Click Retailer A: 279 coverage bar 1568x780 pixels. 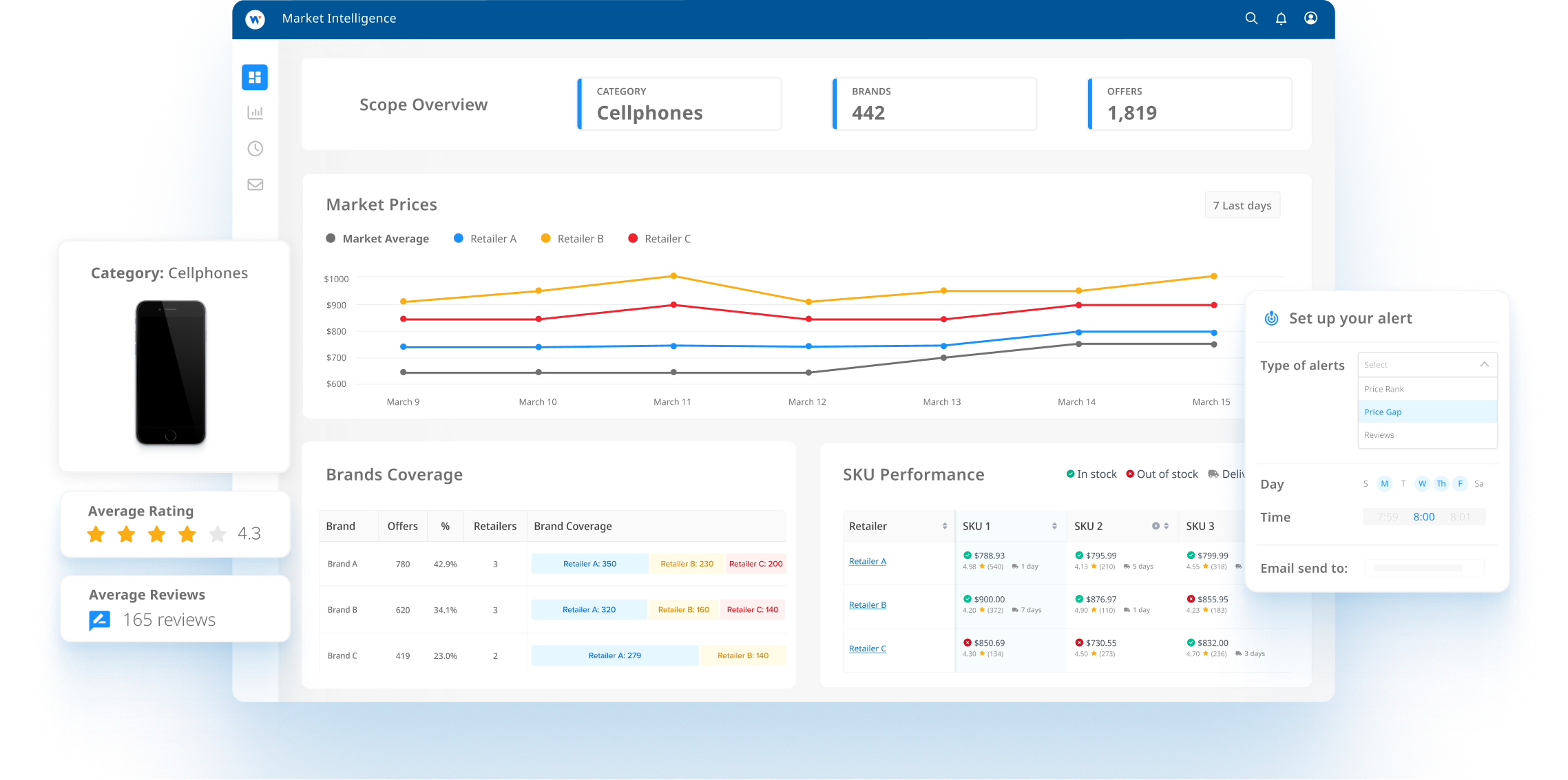pyautogui.click(x=614, y=655)
